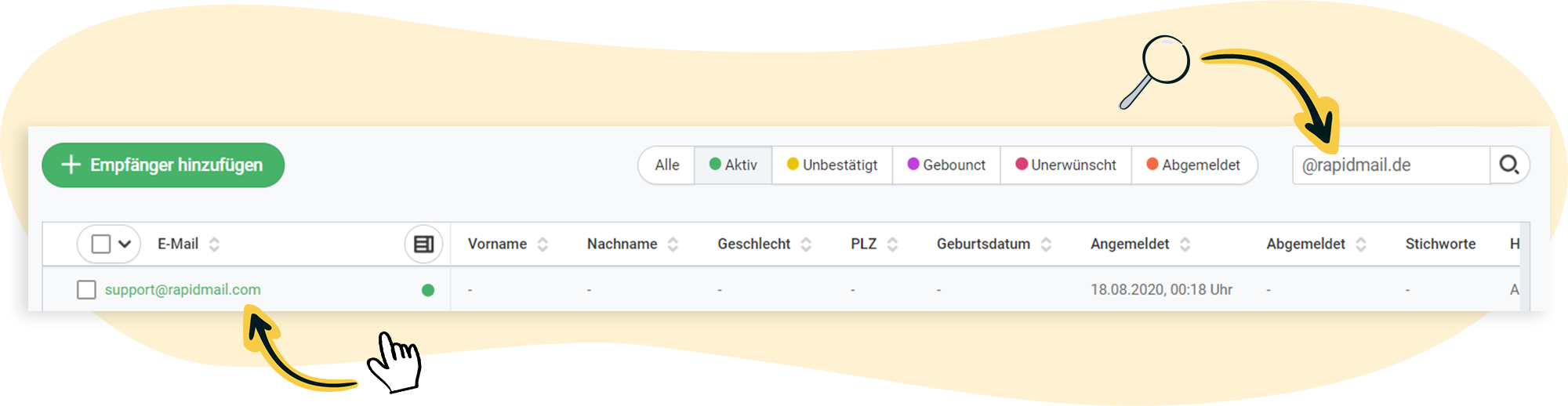Click the search magnifier icon button
Image resolution: width=1568 pixels, height=406 pixels.
coord(1509,165)
